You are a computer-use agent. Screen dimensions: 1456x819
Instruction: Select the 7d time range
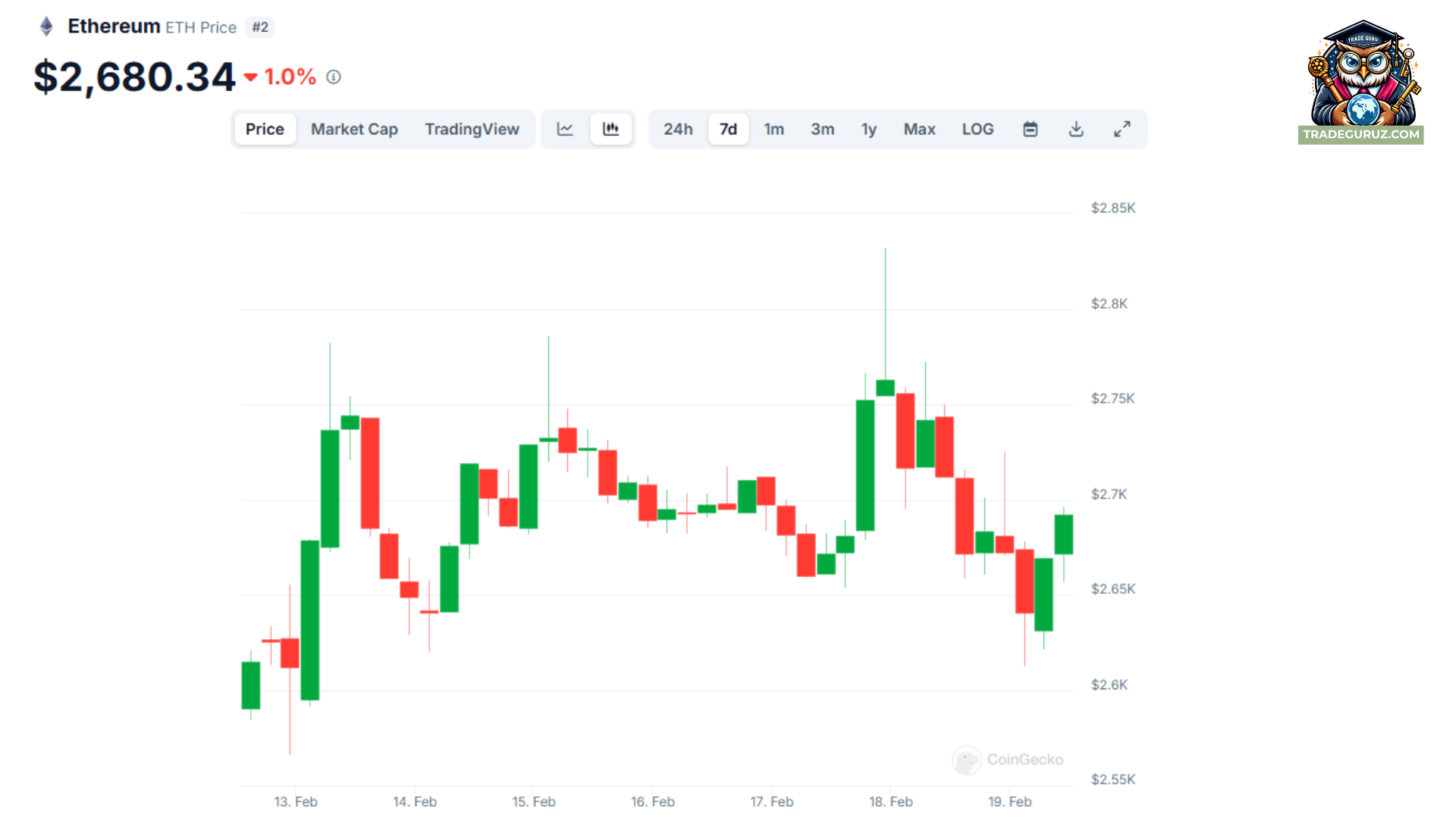[x=728, y=129]
